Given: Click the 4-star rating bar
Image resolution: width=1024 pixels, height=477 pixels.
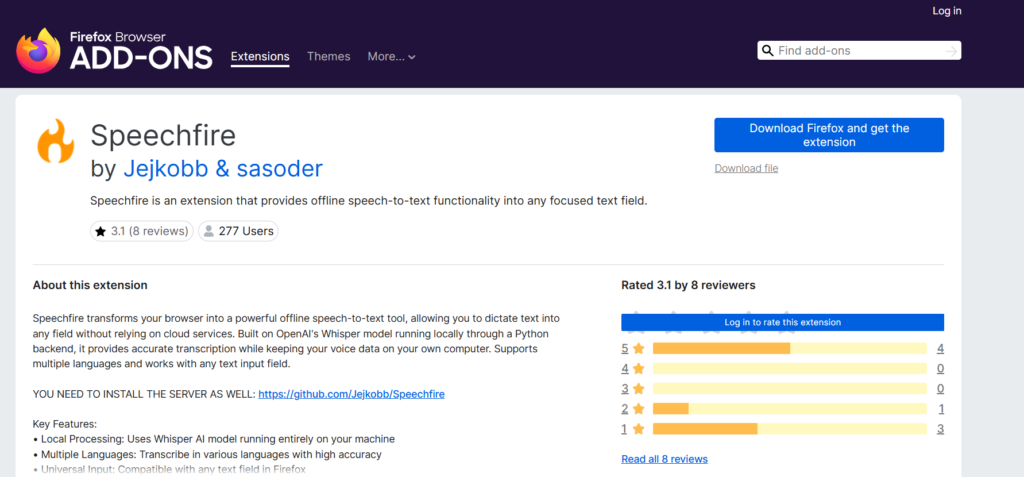Looking at the screenshot, I should click(x=790, y=369).
